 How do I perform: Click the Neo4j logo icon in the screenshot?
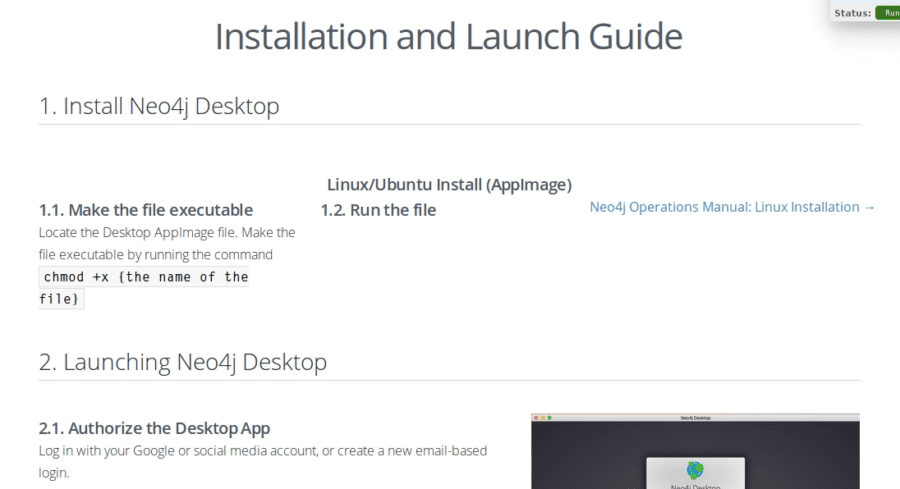click(x=695, y=471)
